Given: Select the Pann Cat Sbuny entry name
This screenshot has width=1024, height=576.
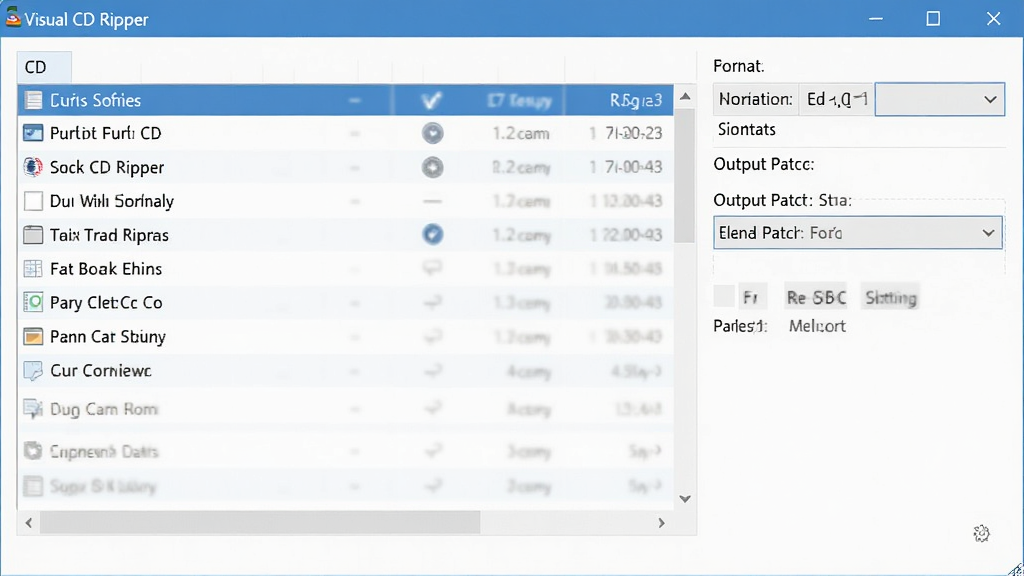Looking at the screenshot, I should click(108, 336).
